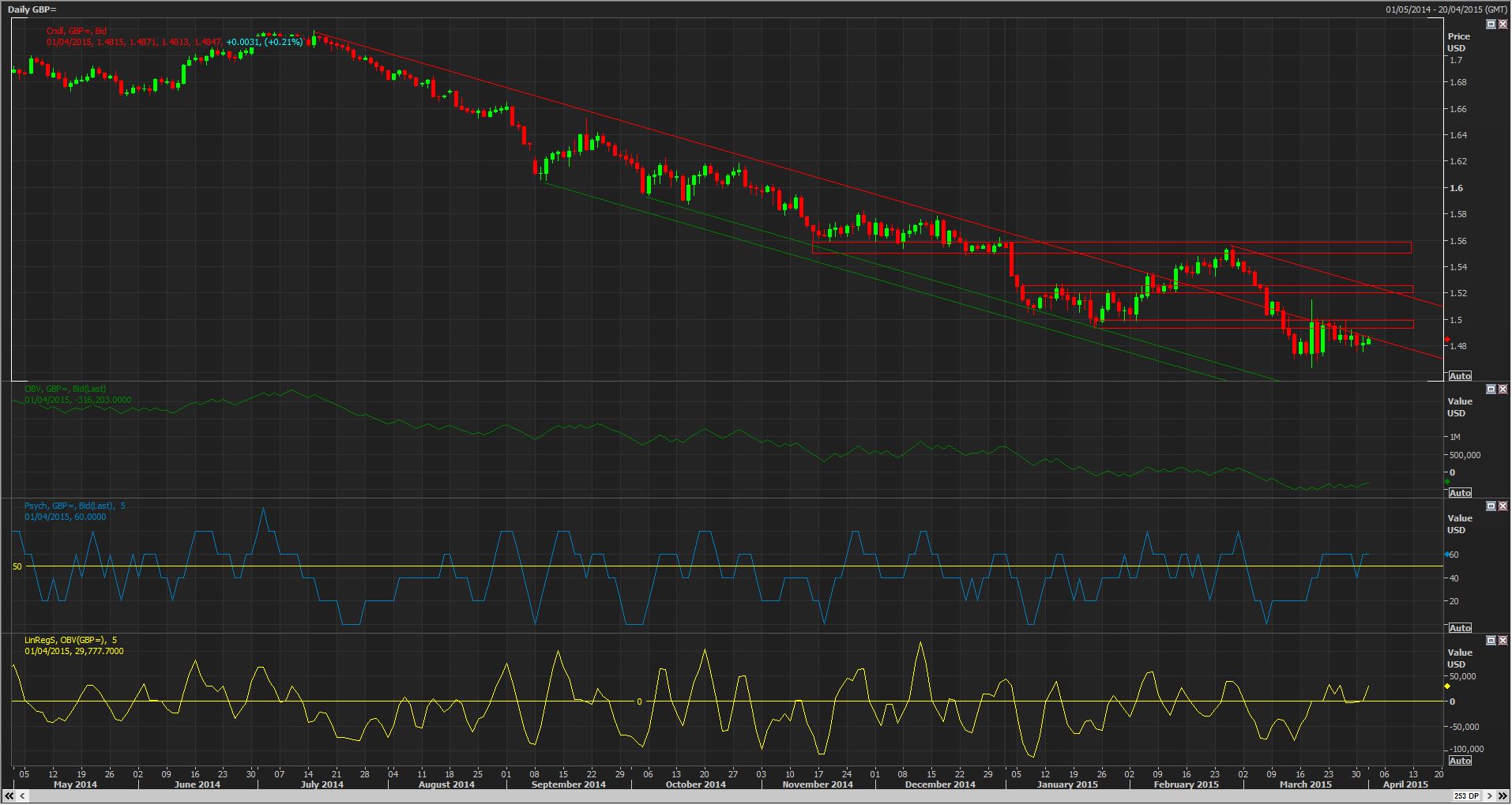1512x805 pixels.
Task: Maximize the LinRegS indicator pane
Action: coord(1491,641)
